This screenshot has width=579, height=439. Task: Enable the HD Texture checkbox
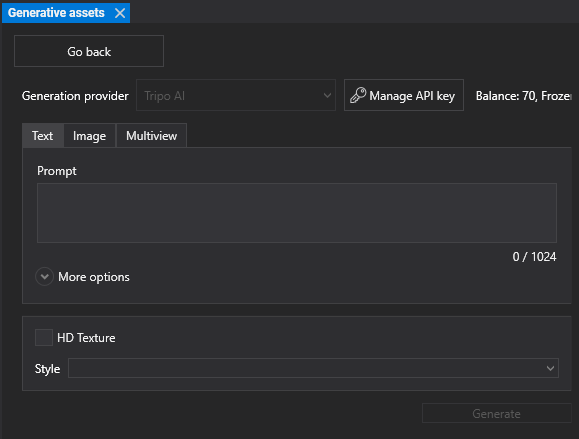(44, 337)
